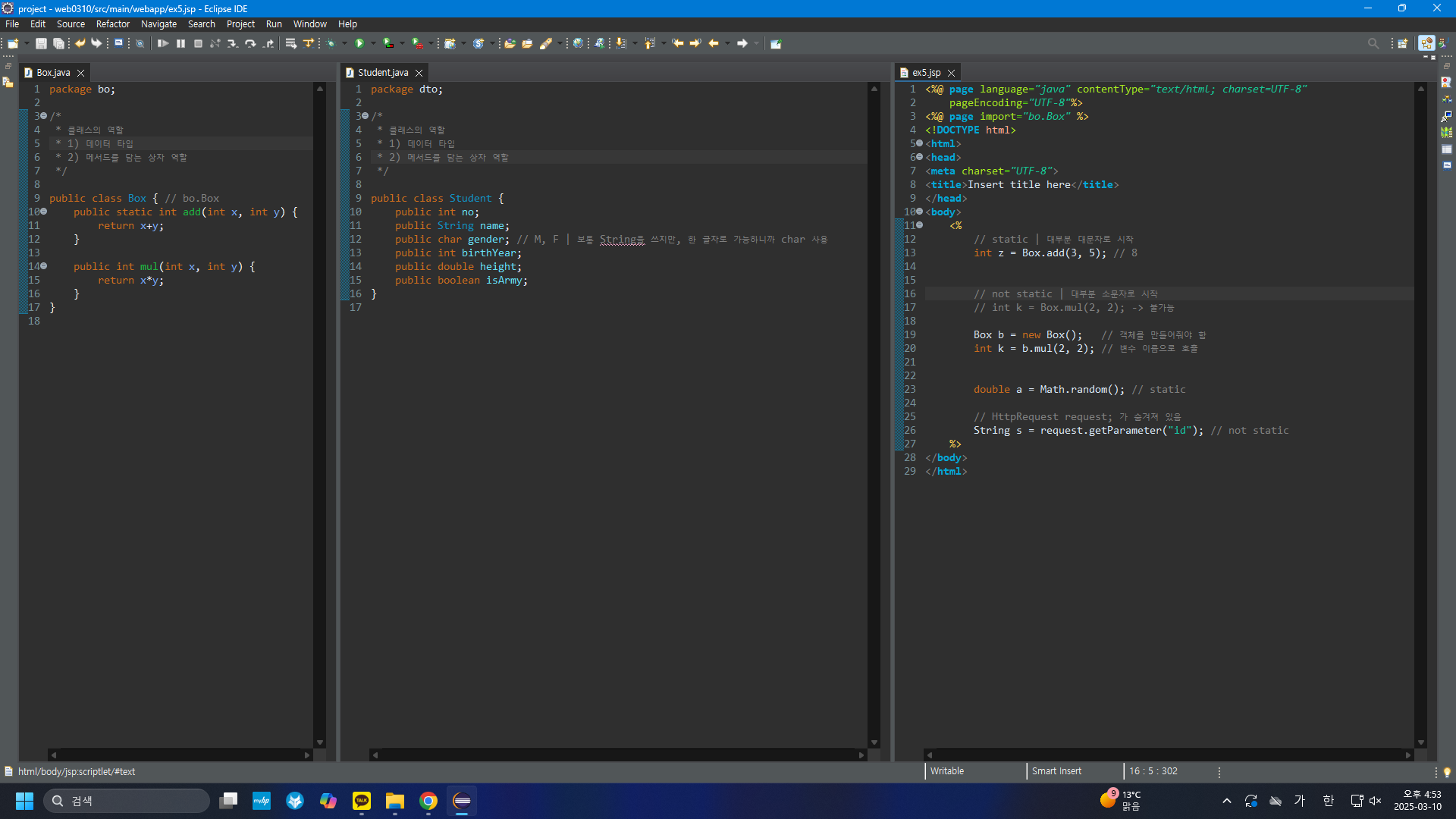Toggle comment fold at Student.java line 3
Screen dimensions: 1456x819
[365, 116]
